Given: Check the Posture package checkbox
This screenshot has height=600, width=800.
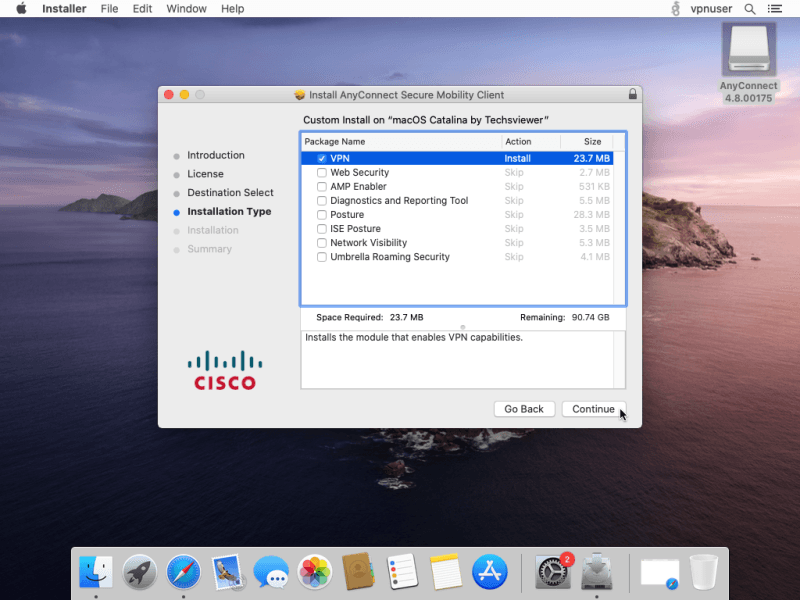Looking at the screenshot, I should [321, 215].
